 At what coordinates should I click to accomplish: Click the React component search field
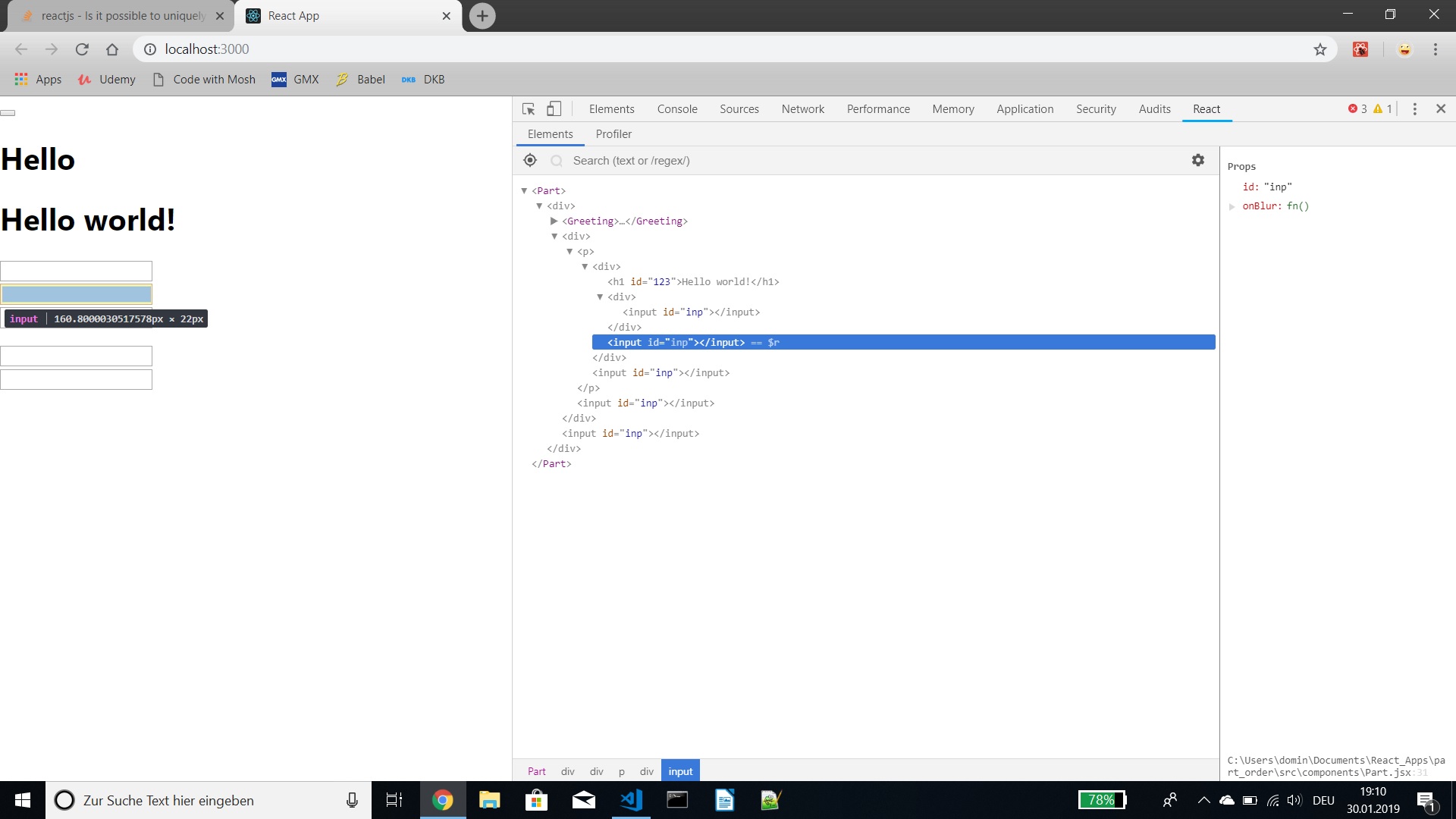pyautogui.click(x=758, y=160)
